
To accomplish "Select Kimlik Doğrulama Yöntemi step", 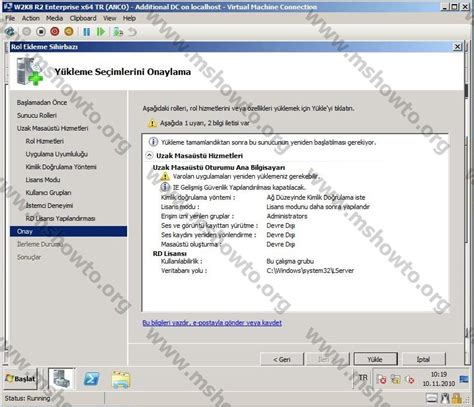I will (61, 167).
